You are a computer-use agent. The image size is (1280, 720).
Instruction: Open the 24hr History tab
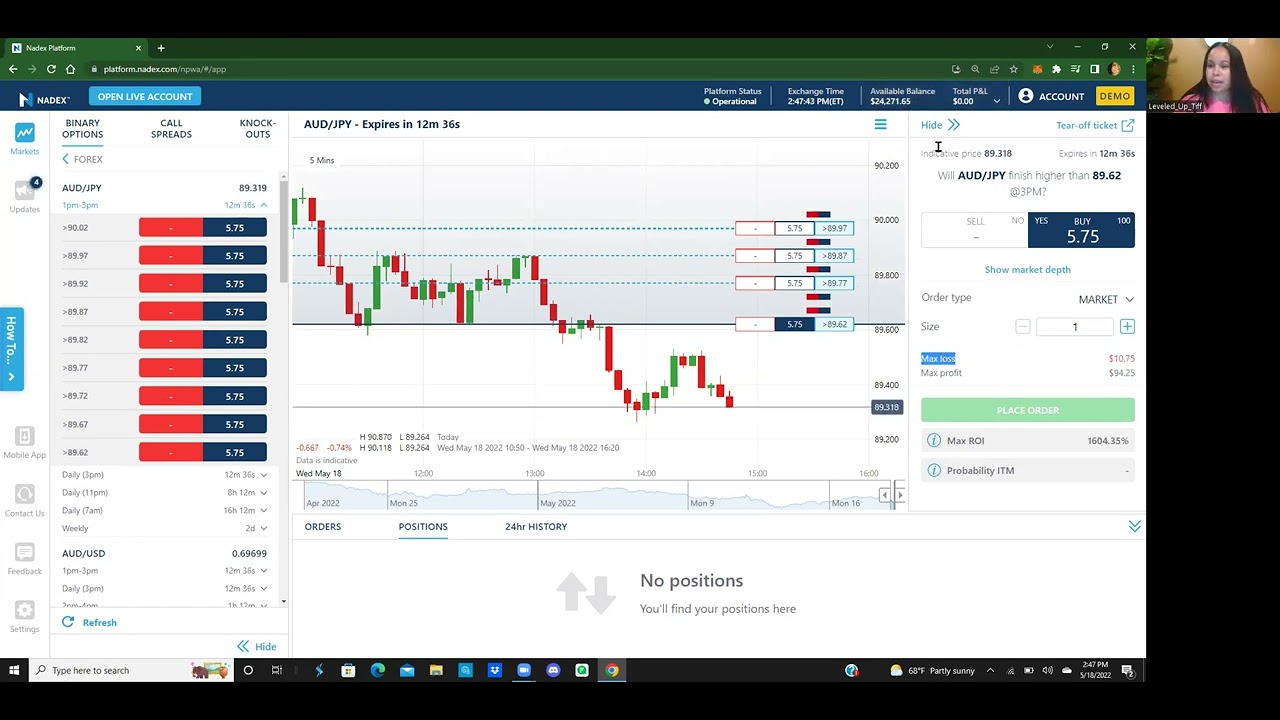[x=536, y=526]
